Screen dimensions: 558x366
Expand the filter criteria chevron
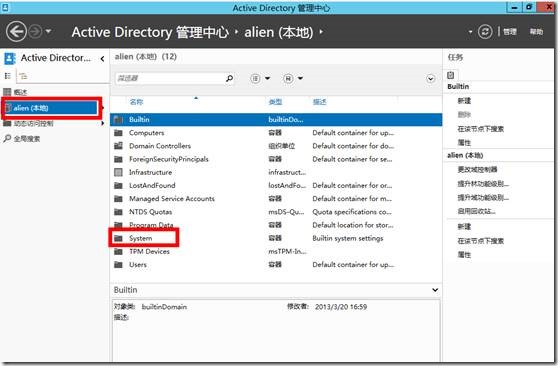coord(431,79)
